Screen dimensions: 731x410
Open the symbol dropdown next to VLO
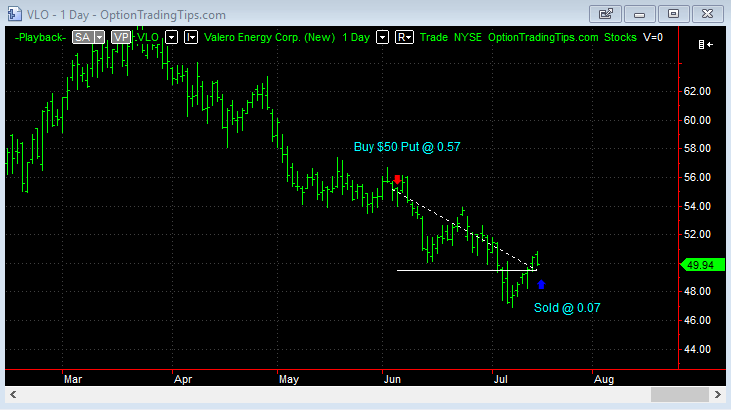point(172,37)
